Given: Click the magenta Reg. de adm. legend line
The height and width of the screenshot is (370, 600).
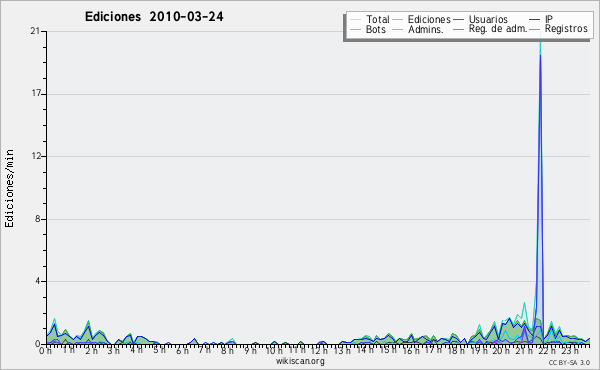Looking at the screenshot, I should tap(458, 29).
